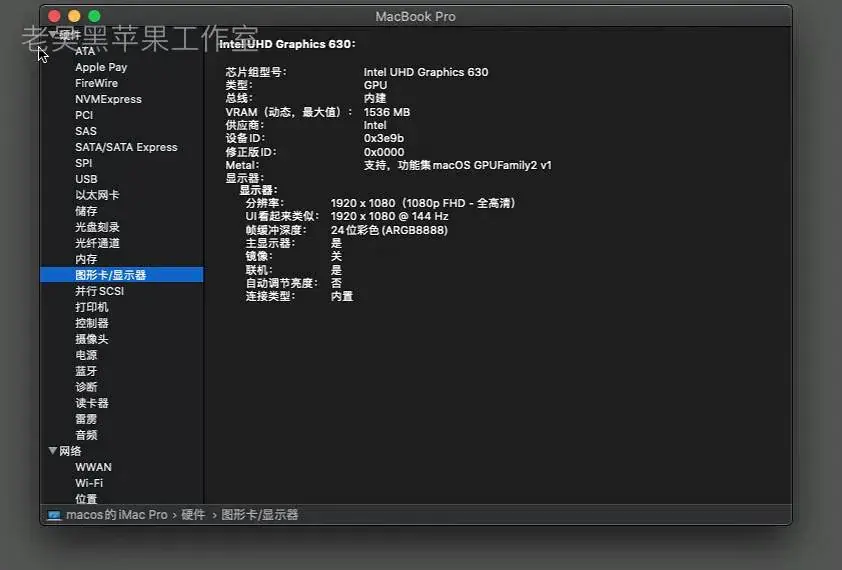This screenshot has width=842, height=570.
Task: Click the Metal value 'macOS GPUFamily2 v1'
Action: pyautogui.click(x=492, y=165)
